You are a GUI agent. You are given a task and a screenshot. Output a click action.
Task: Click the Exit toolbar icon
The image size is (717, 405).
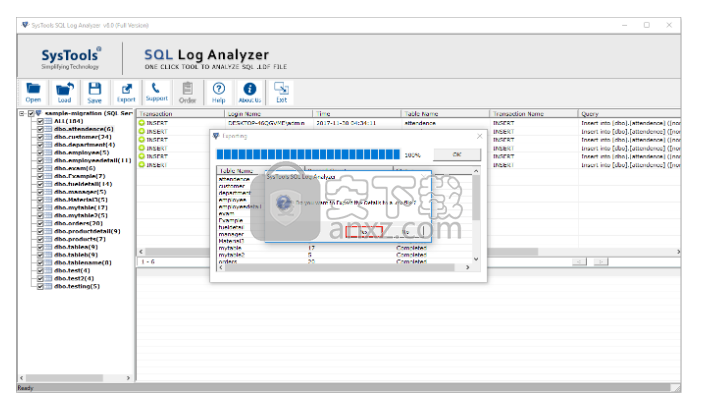click(281, 88)
